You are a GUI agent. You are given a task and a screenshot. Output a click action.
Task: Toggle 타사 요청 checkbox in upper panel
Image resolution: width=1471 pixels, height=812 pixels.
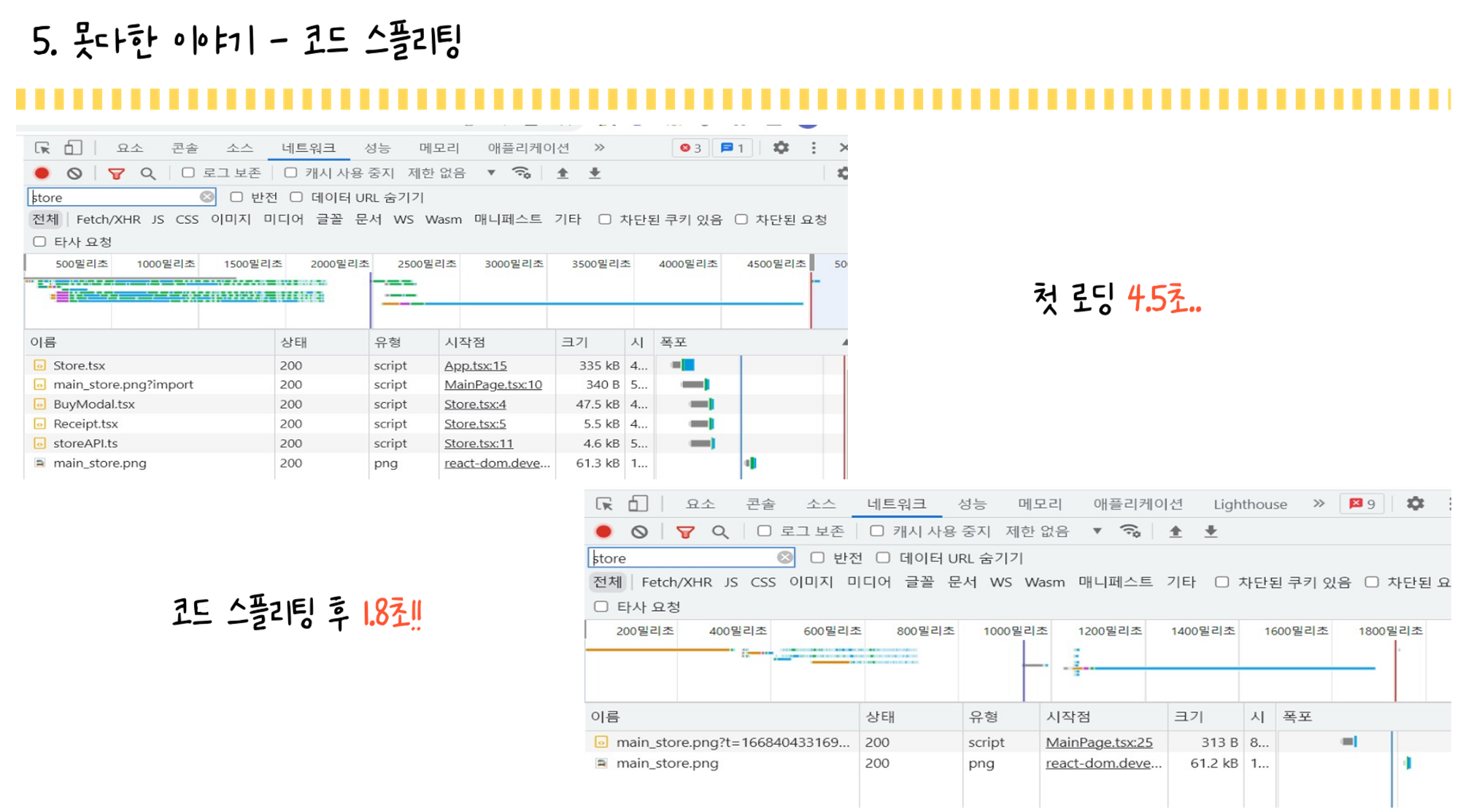(39, 241)
